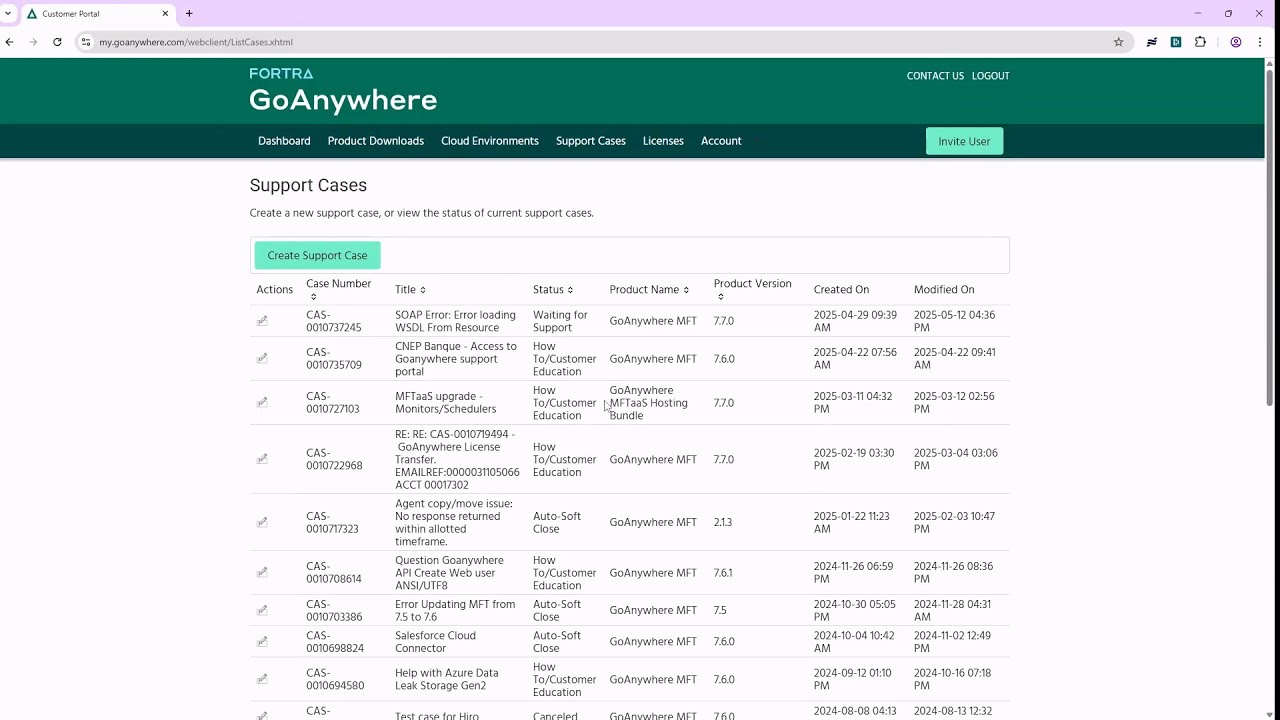
Task: Sort the table by Title
Action: (423, 290)
